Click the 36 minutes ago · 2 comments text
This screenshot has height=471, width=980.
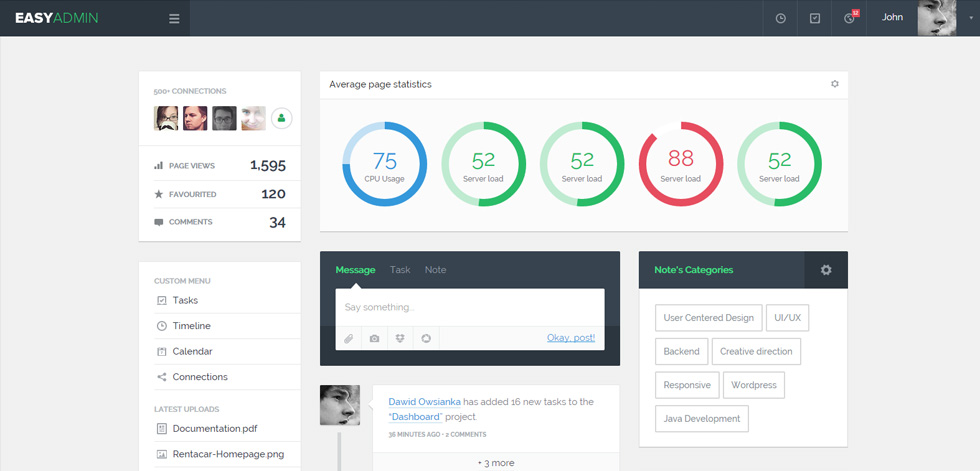[x=437, y=434]
